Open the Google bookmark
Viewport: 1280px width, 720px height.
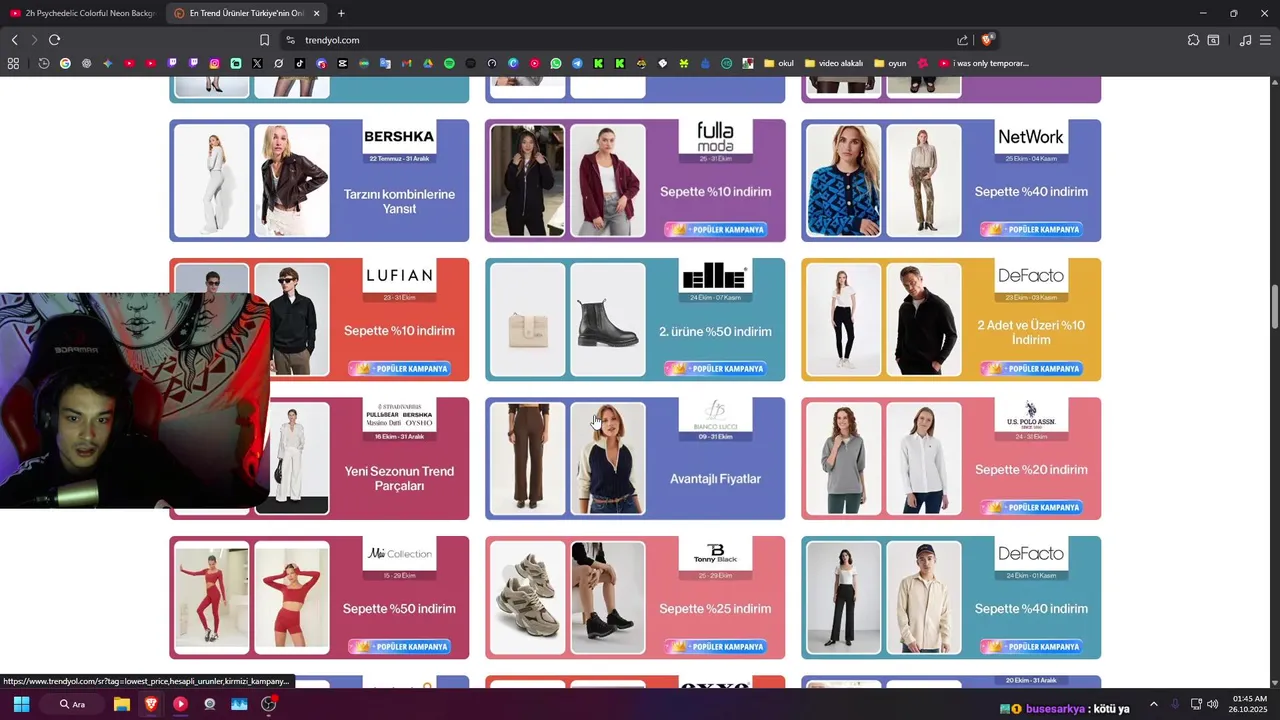click(65, 63)
